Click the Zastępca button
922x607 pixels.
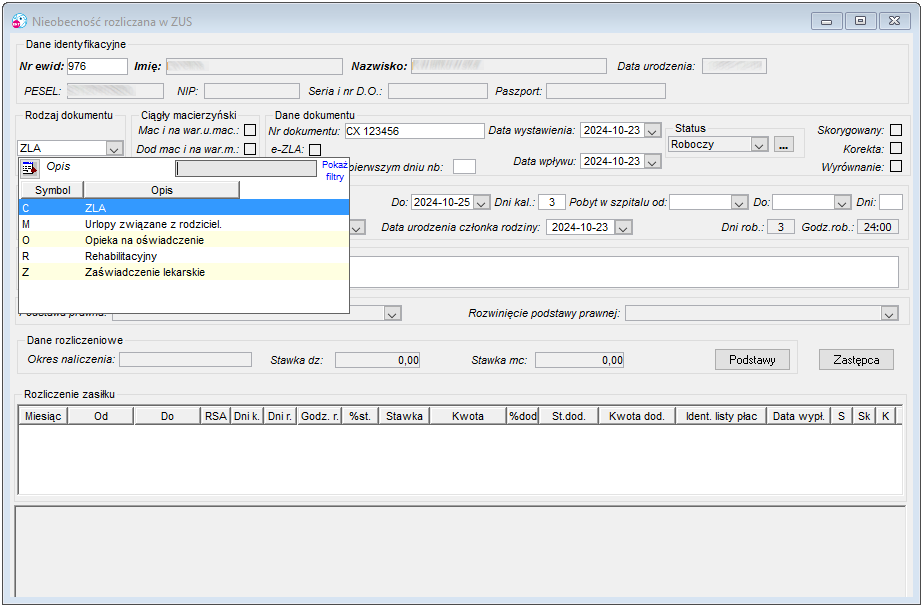[x=856, y=360]
